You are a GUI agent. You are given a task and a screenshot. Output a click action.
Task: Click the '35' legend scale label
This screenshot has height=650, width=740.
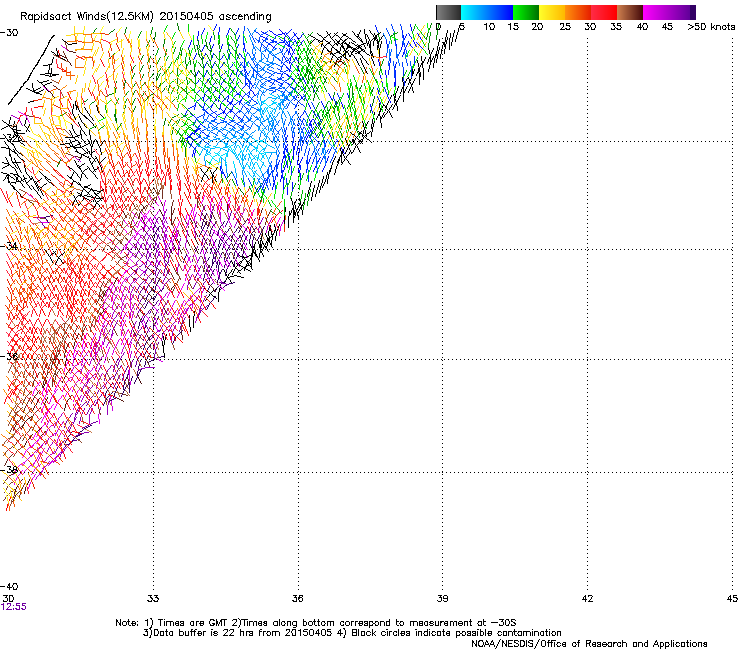(616, 27)
